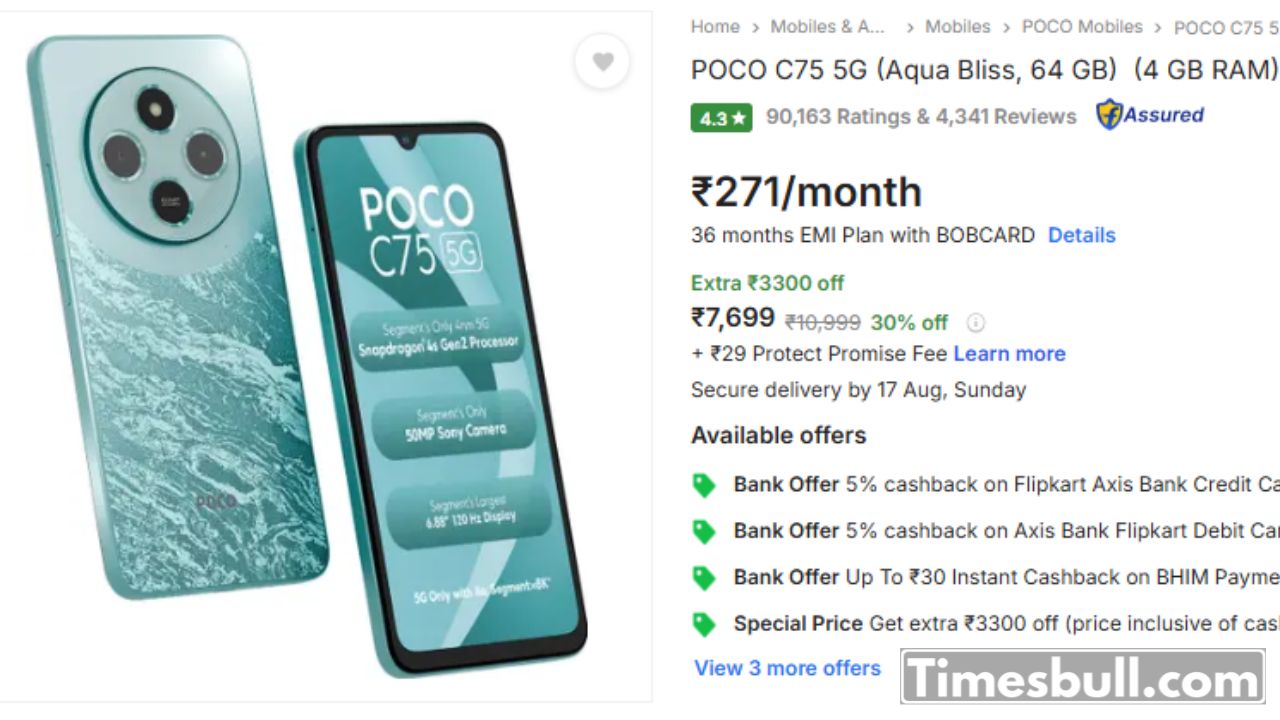Image resolution: width=1280 pixels, height=720 pixels.
Task: Click the Flipkart Assured badge
Action: point(1150,115)
